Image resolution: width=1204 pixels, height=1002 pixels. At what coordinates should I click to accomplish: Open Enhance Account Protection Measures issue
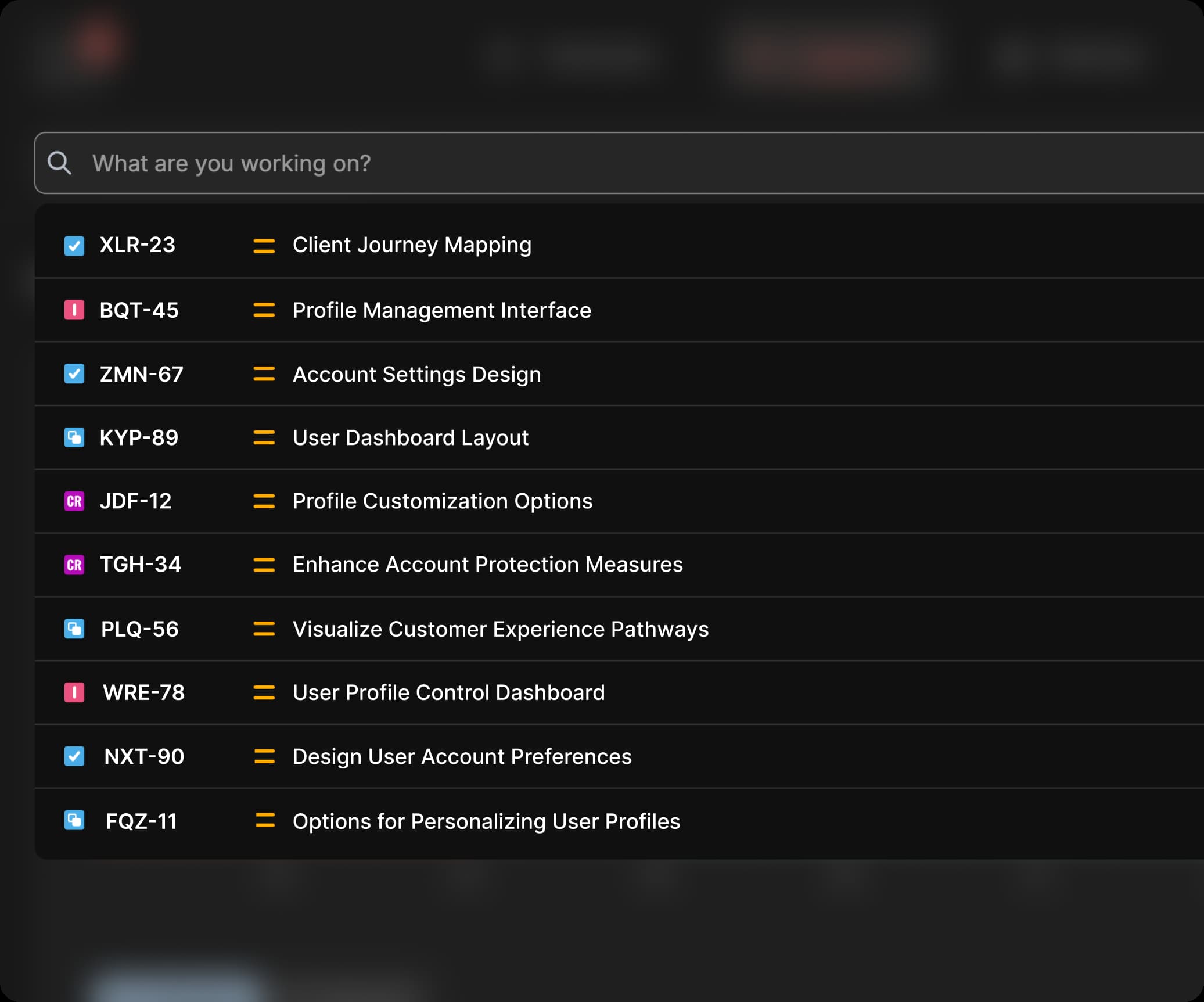tap(487, 565)
